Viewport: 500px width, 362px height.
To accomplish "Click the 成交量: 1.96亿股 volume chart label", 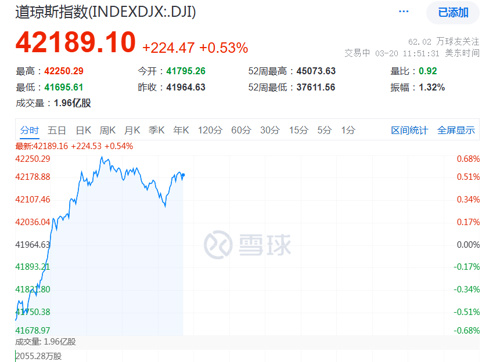I will (46, 342).
